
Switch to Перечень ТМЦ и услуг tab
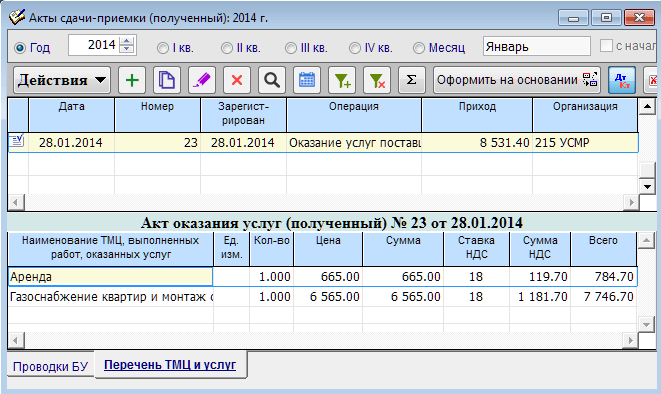point(170,365)
